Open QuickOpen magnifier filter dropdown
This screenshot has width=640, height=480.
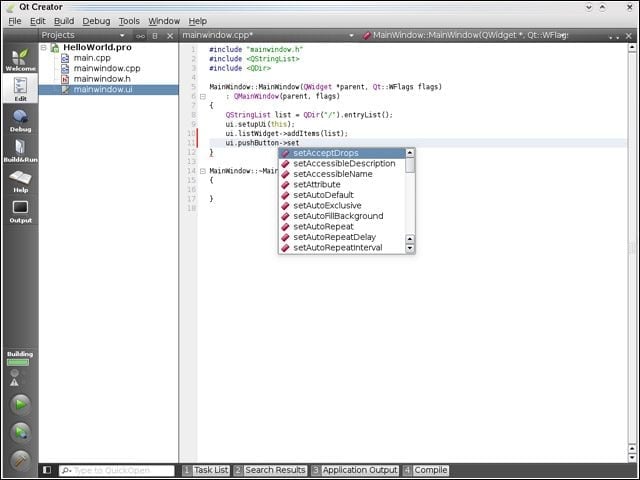[66, 471]
